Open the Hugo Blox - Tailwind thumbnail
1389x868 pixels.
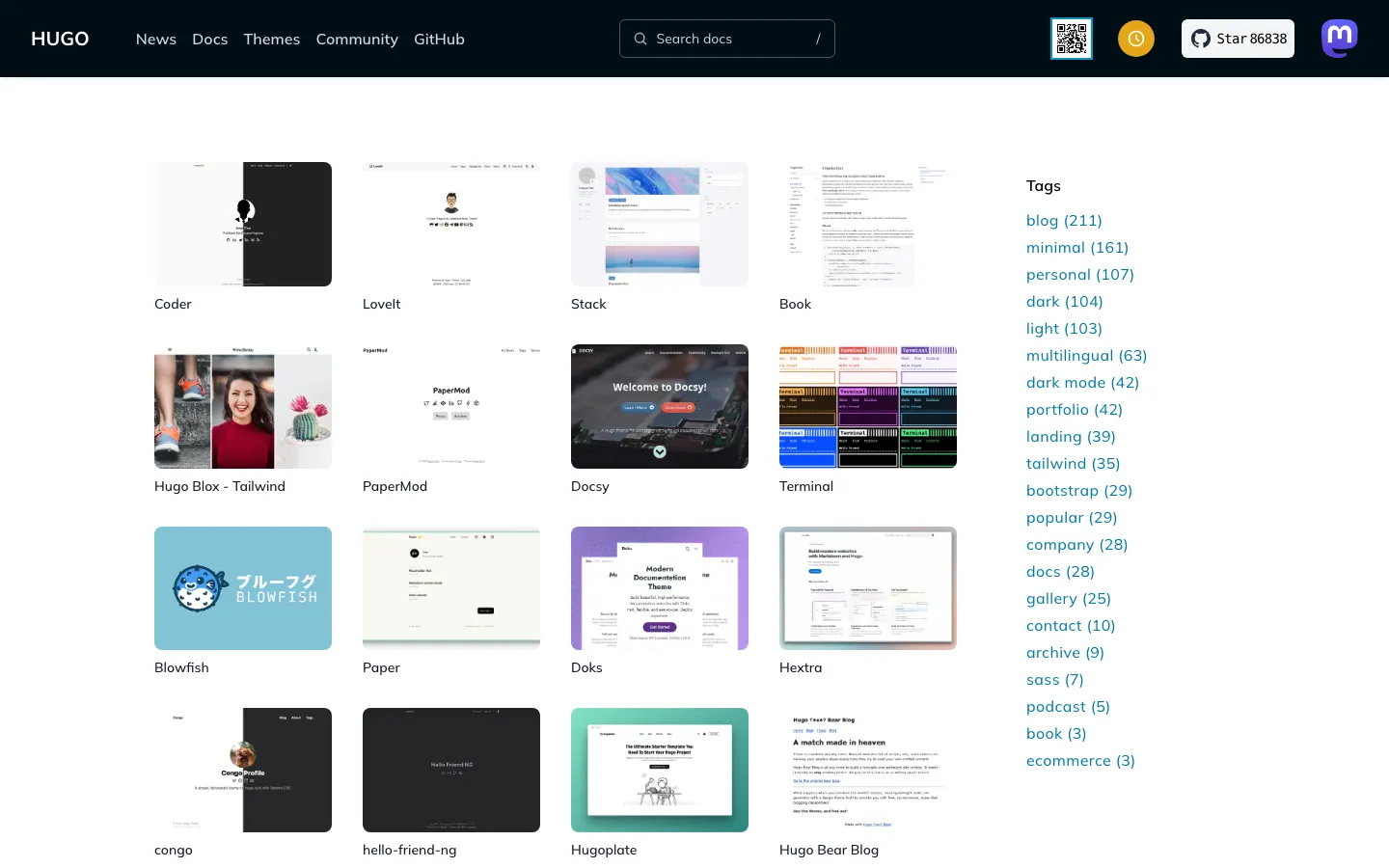243,406
